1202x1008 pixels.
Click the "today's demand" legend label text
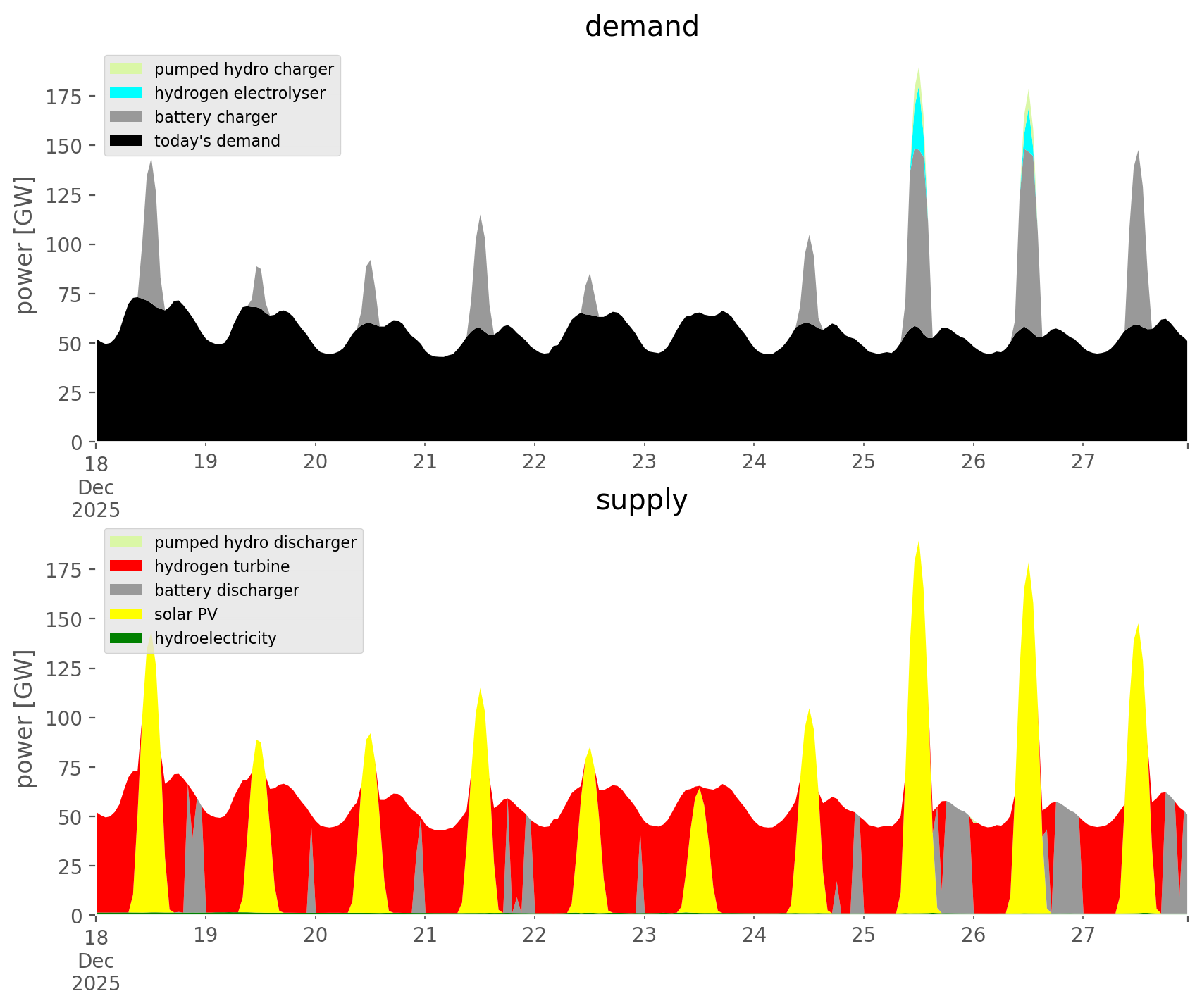click(x=217, y=141)
